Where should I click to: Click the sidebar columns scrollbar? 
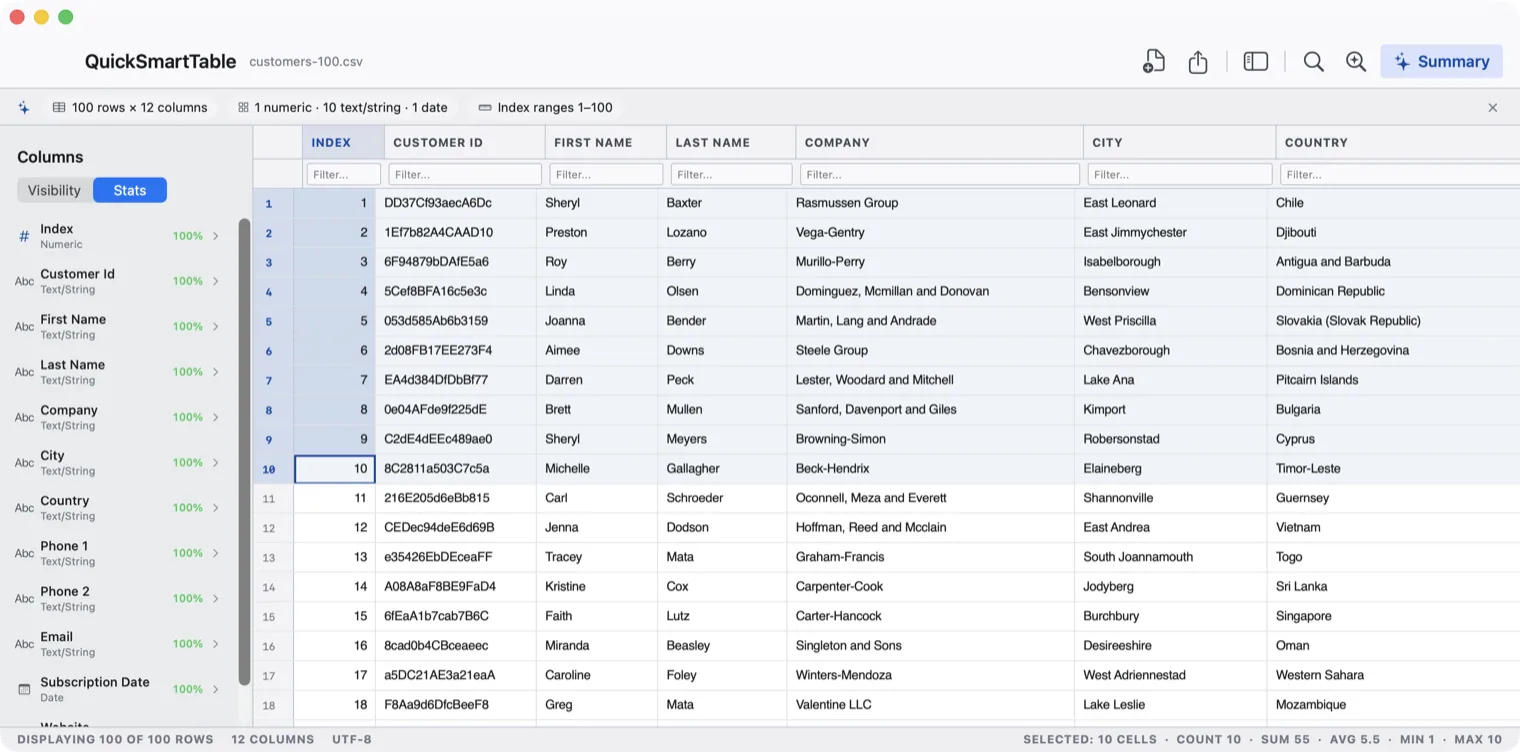pyautogui.click(x=244, y=452)
